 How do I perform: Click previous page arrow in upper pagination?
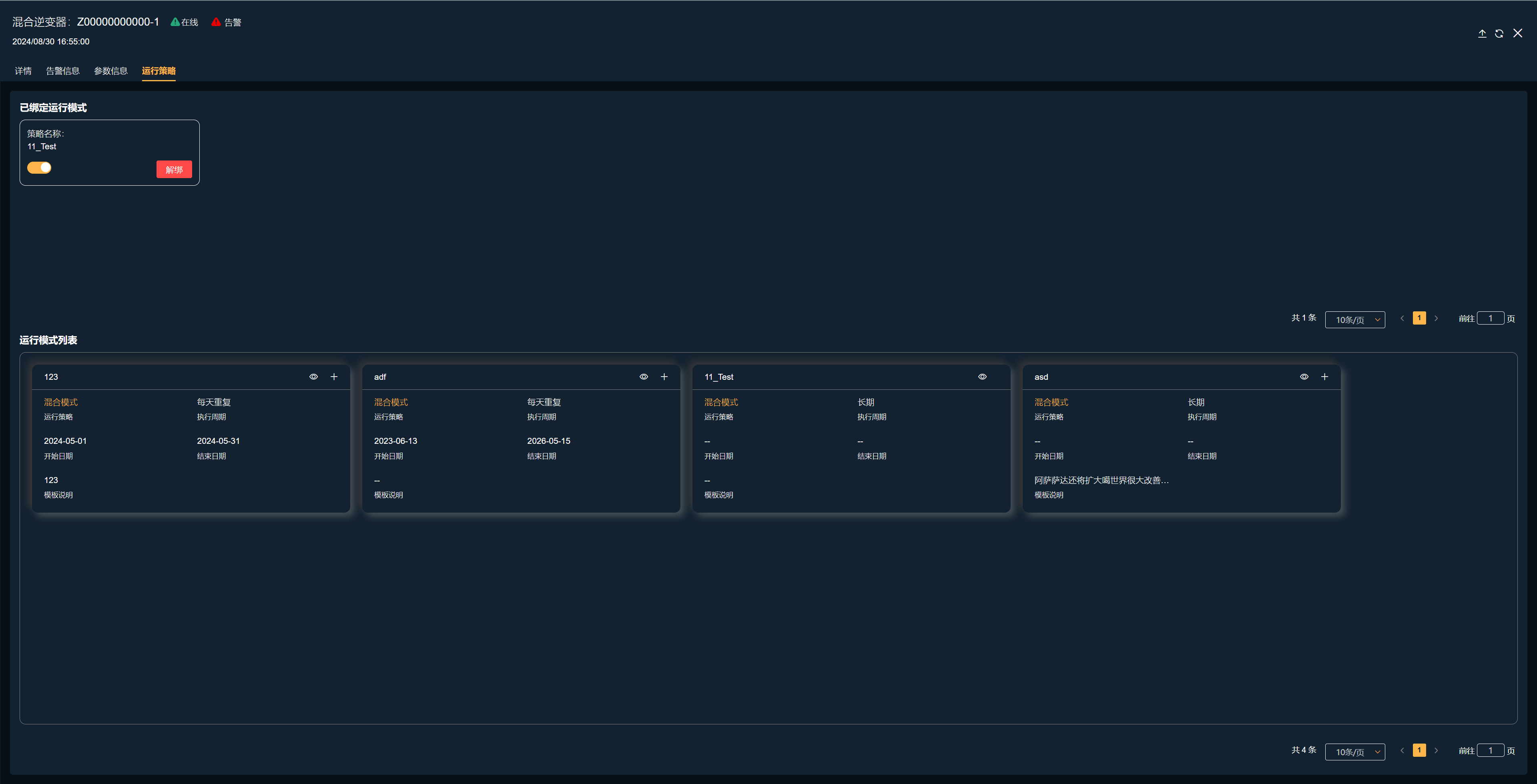(1402, 319)
